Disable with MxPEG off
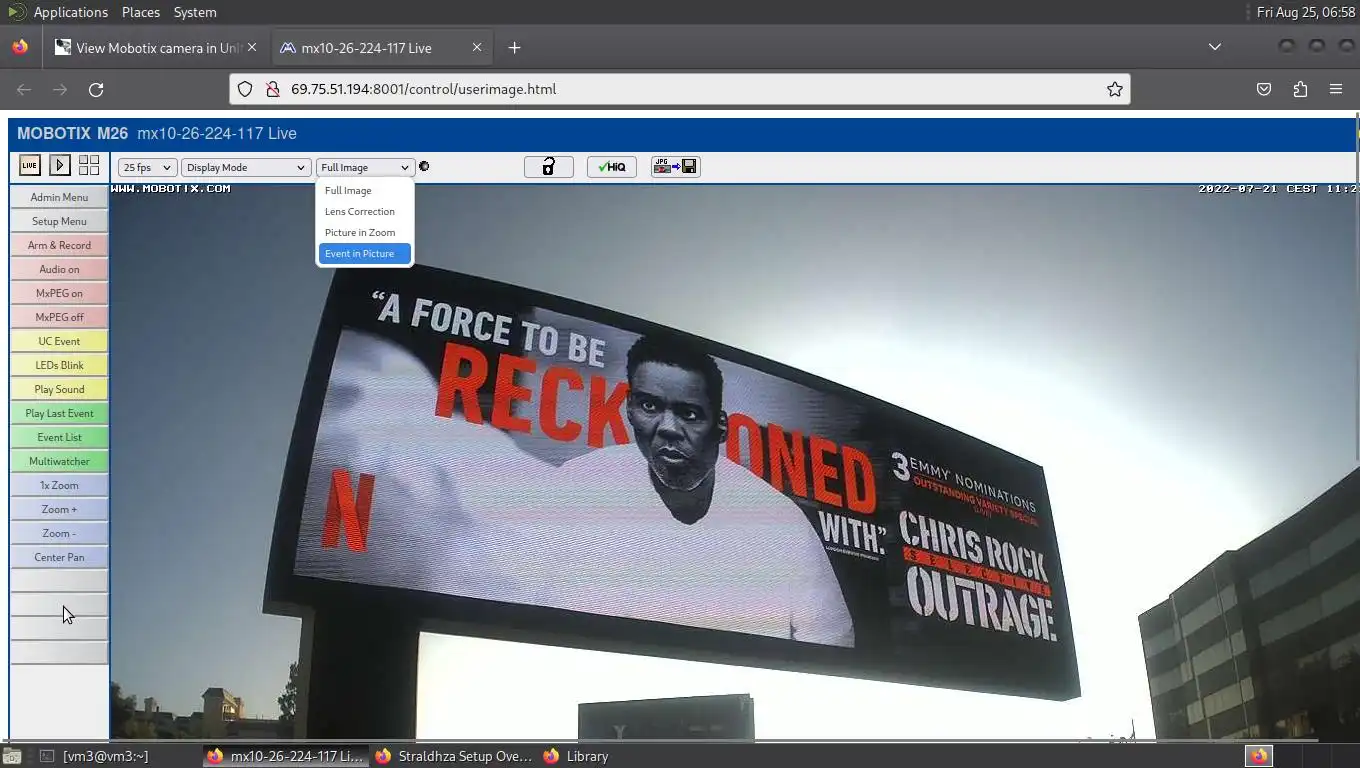The height and width of the screenshot is (768, 1360). pos(59,317)
